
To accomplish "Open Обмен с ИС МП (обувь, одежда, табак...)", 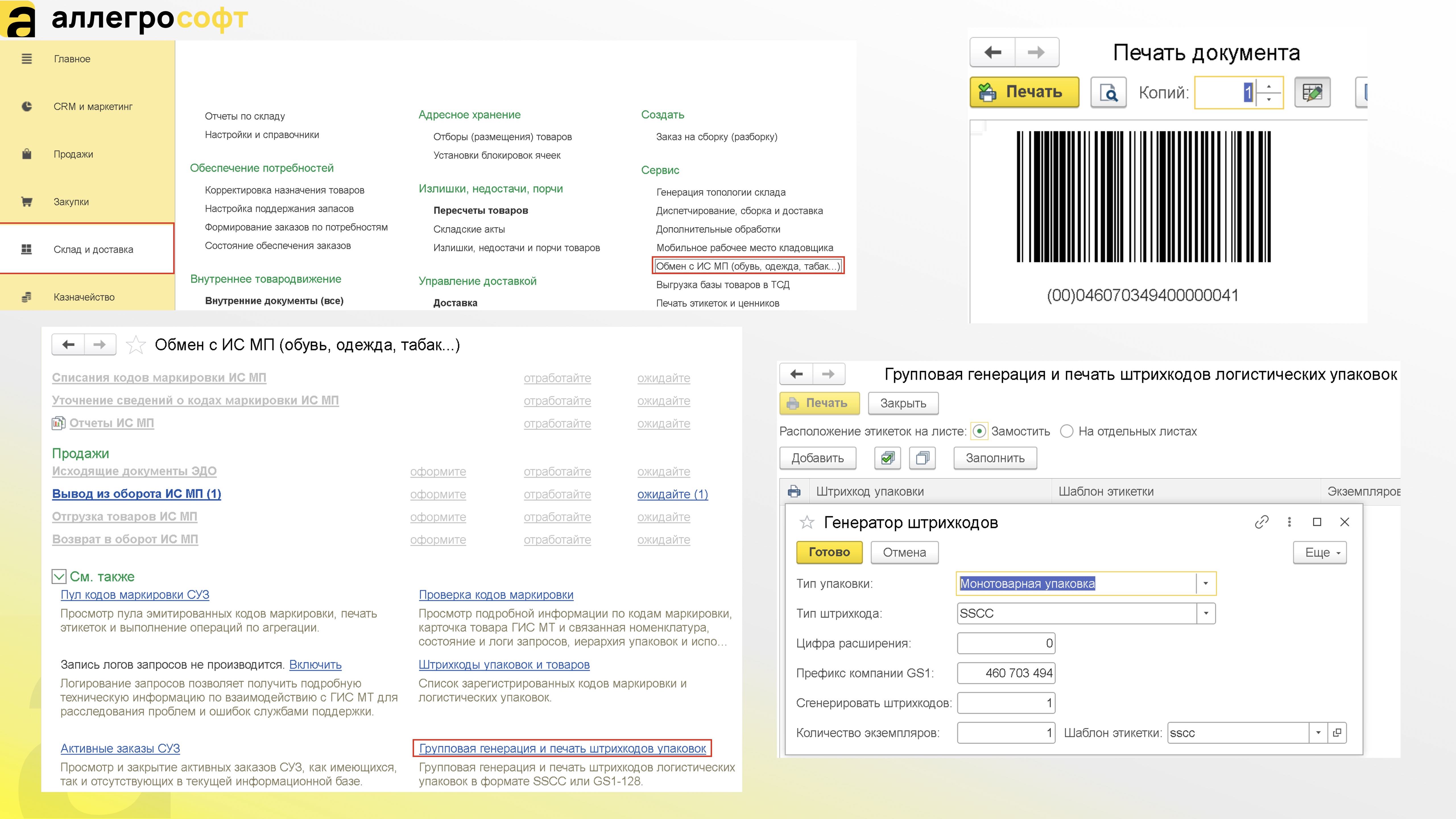I will coord(748,266).
